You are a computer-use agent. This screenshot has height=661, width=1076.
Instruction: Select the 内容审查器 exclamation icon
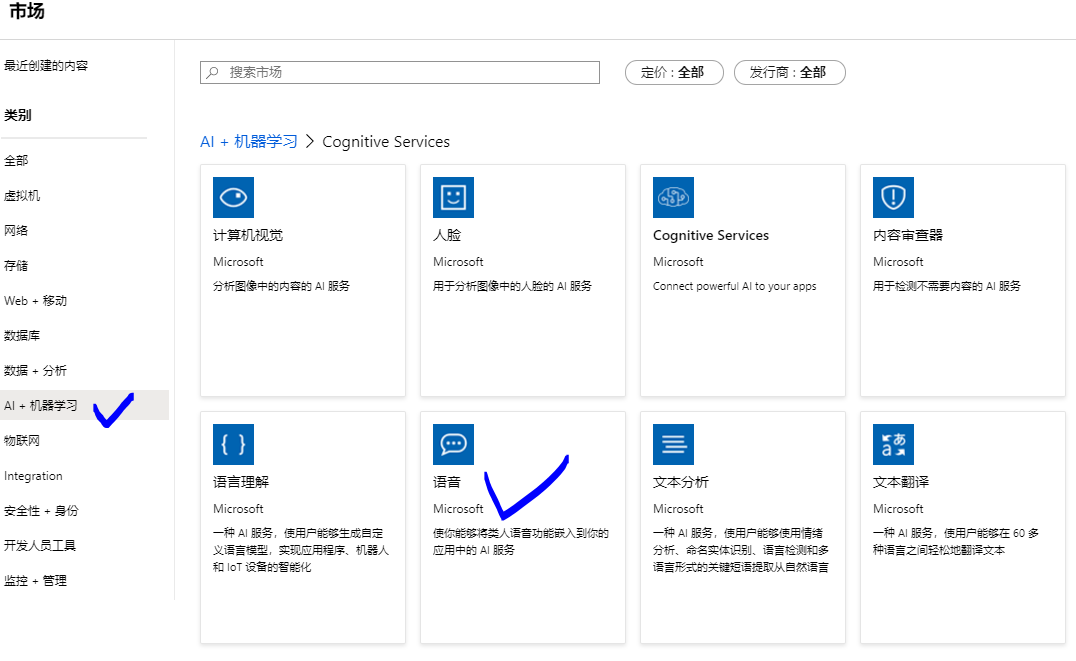coord(893,197)
